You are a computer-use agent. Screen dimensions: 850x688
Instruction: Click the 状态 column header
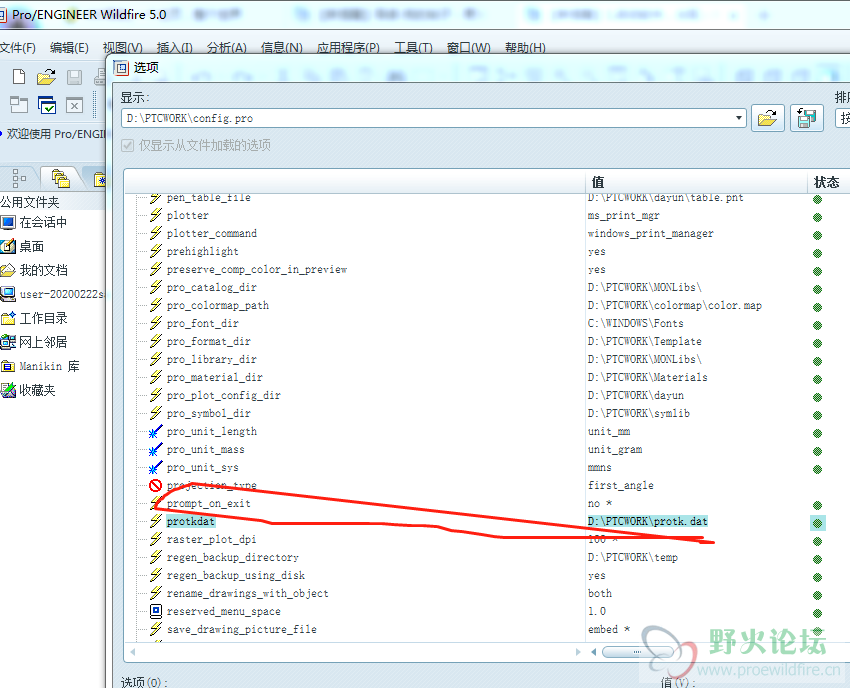point(827,182)
